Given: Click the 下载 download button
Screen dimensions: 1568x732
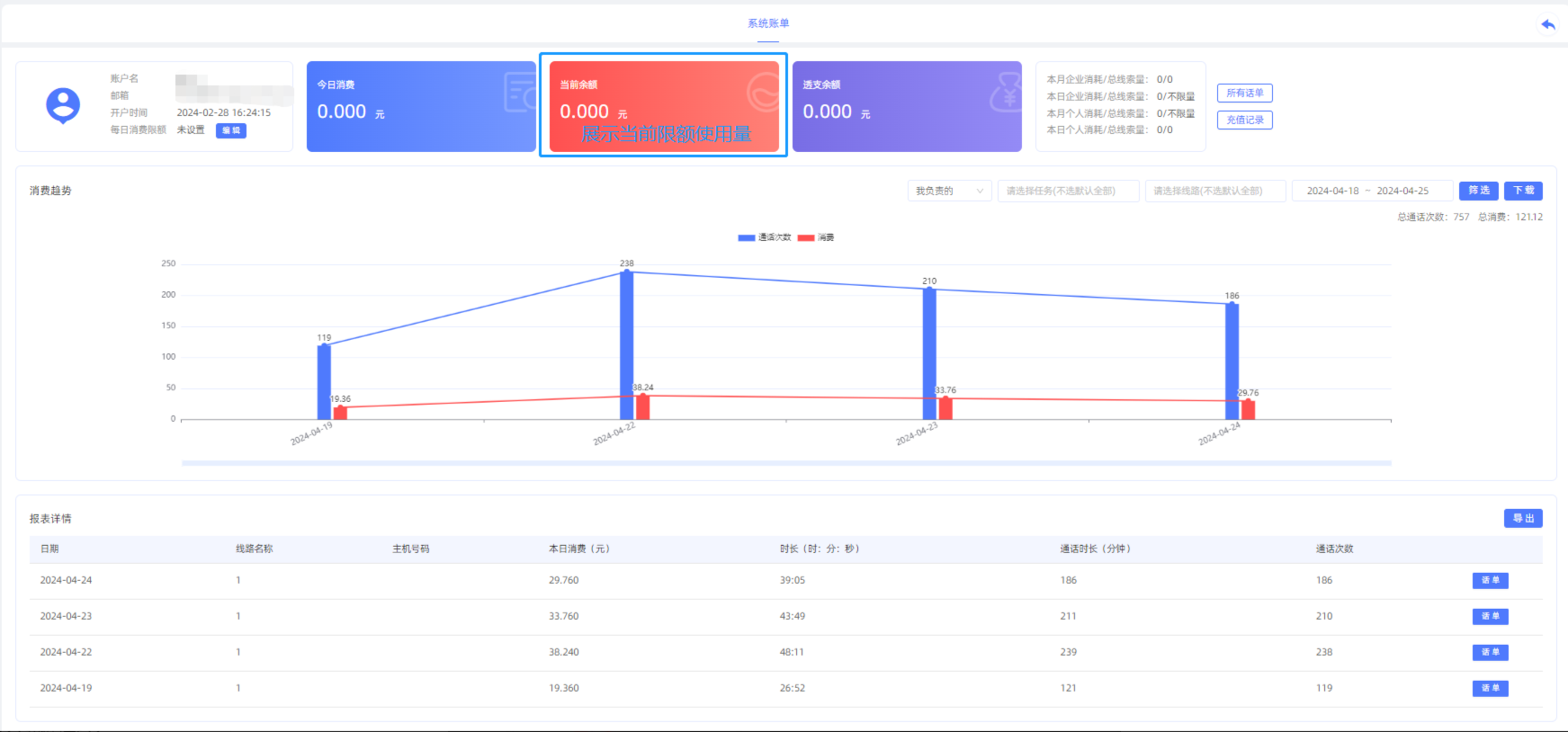Looking at the screenshot, I should [1523, 191].
